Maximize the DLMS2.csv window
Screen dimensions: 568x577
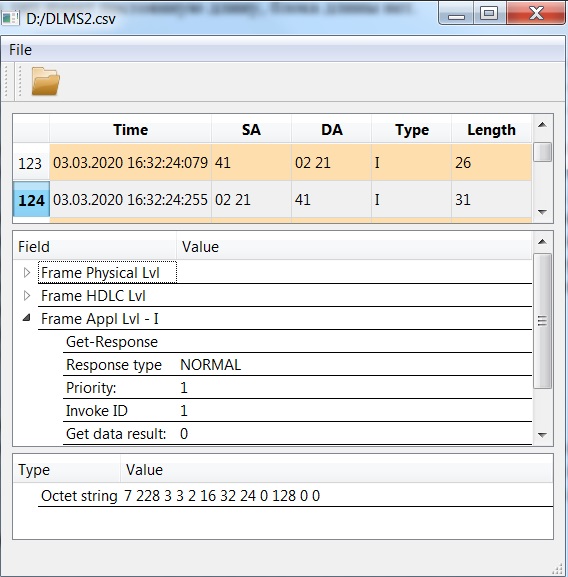point(489,14)
